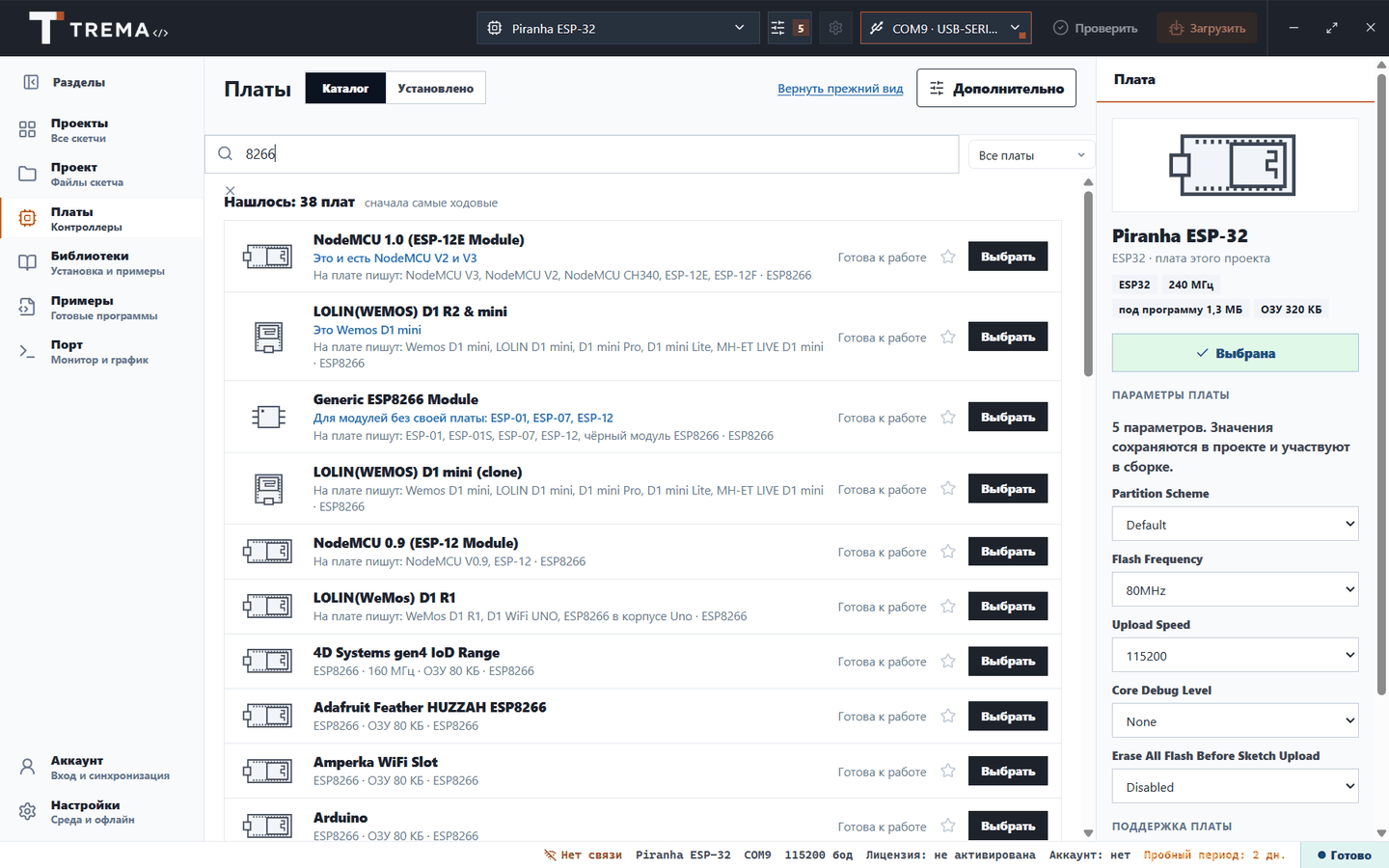
Task: Expand the Core Debug Level dropdown
Action: (1235, 721)
